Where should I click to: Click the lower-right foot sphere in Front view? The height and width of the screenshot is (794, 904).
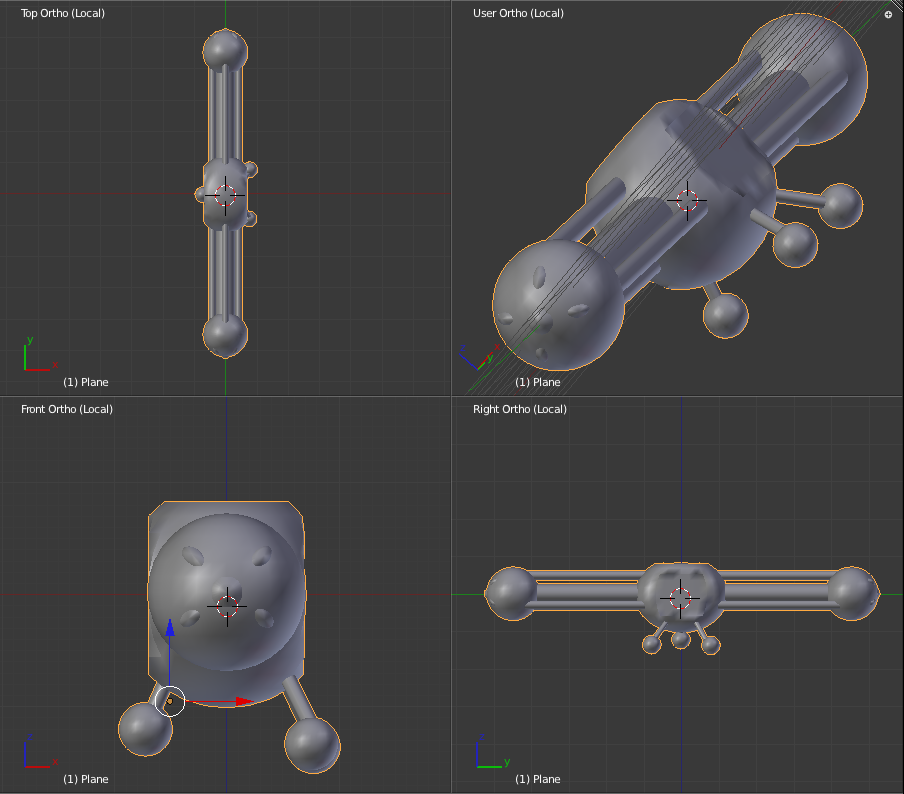pyautogui.click(x=312, y=744)
